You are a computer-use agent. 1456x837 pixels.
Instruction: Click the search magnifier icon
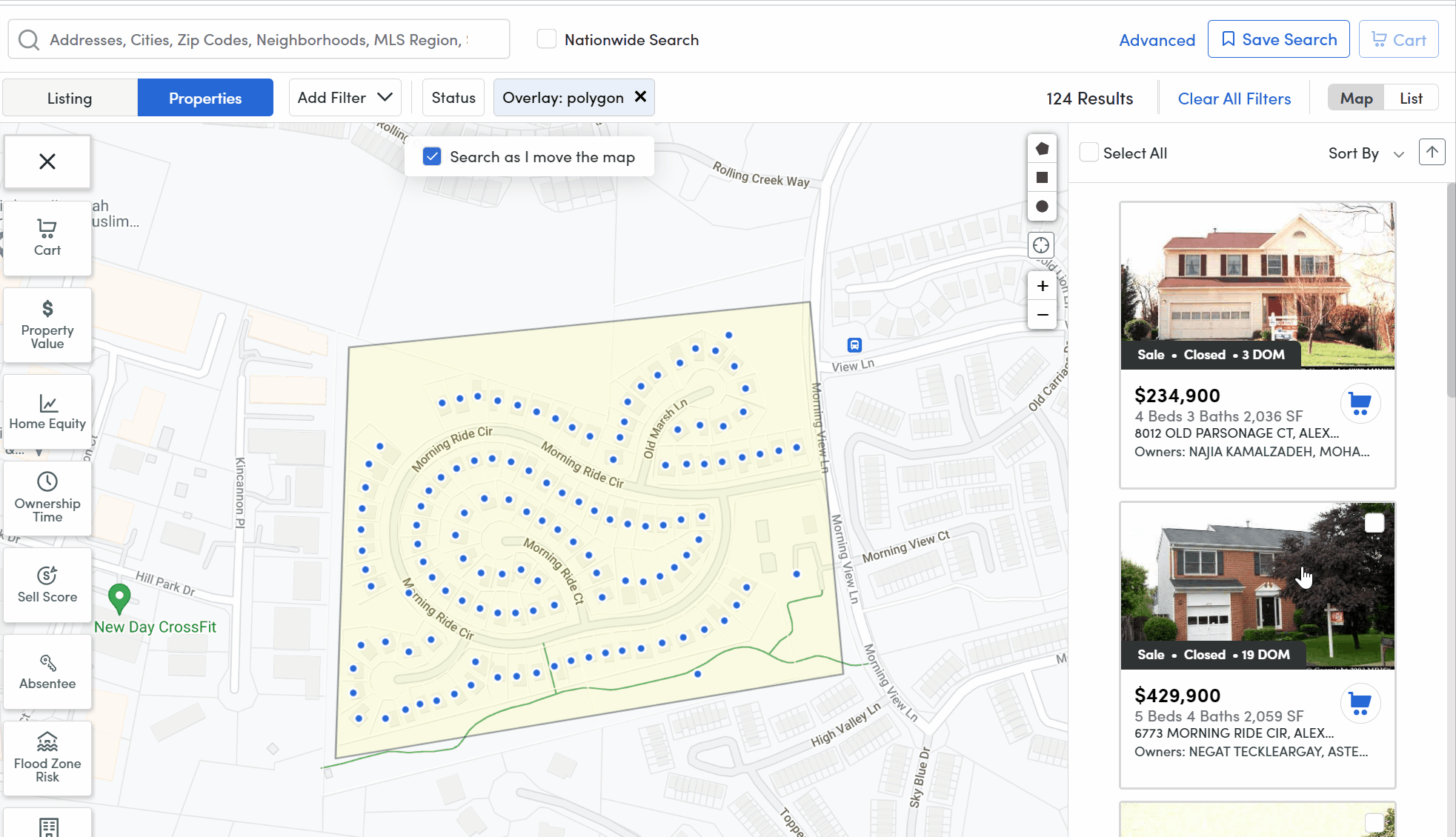point(29,40)
